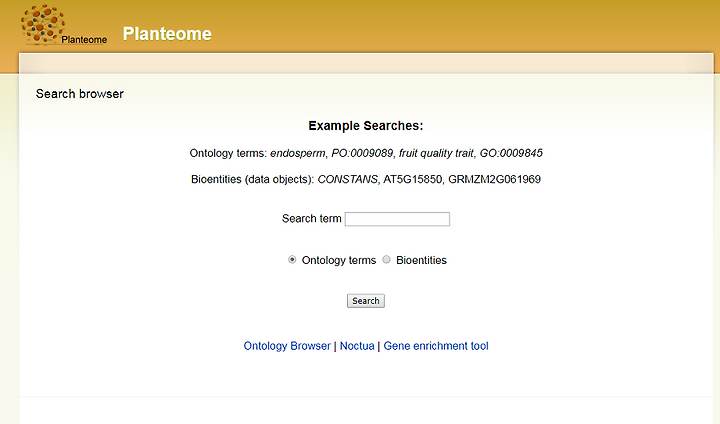
Task: Click the Planteome site title
Action: 167,34
